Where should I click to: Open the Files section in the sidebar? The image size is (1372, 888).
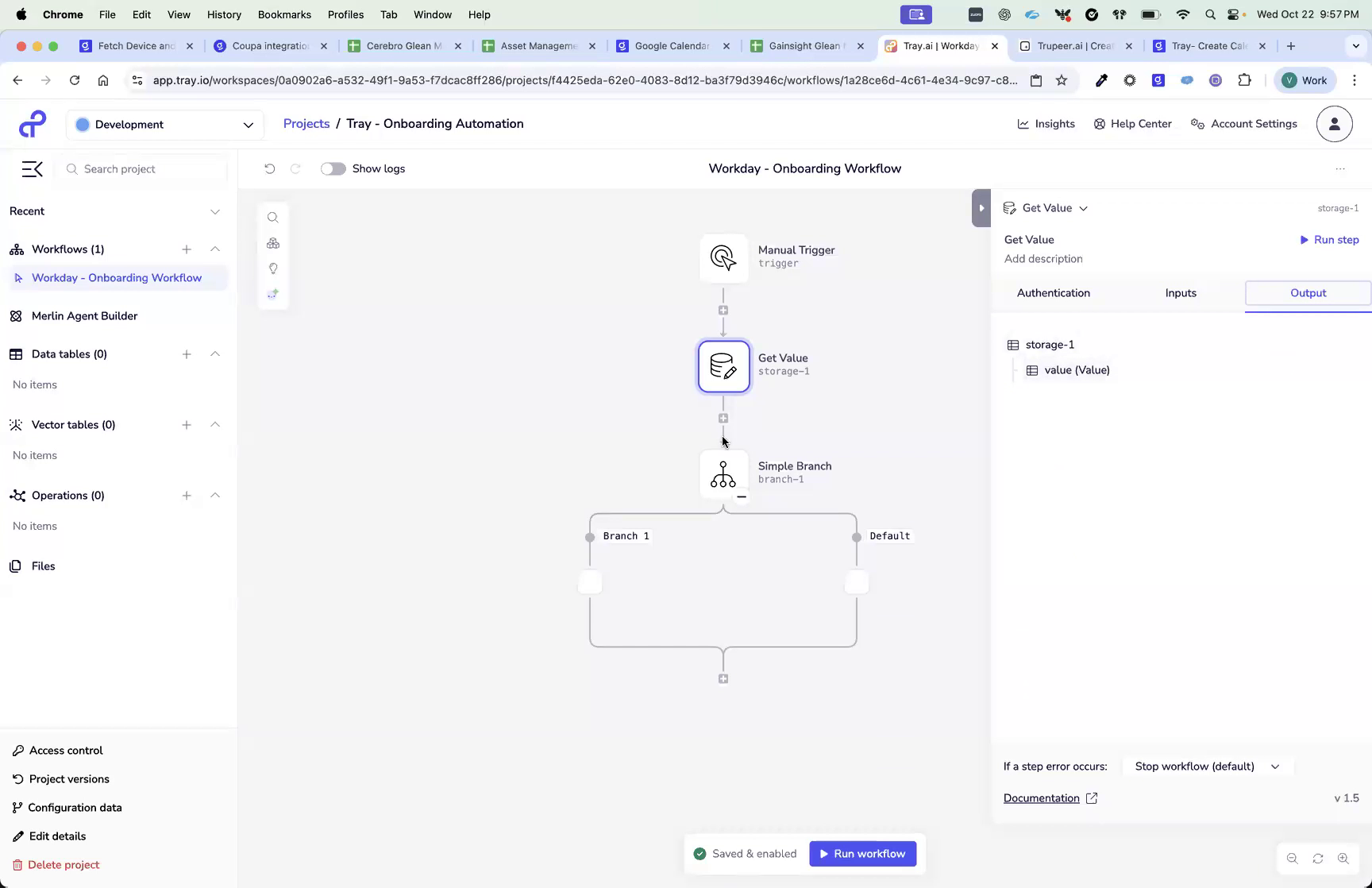41,566
